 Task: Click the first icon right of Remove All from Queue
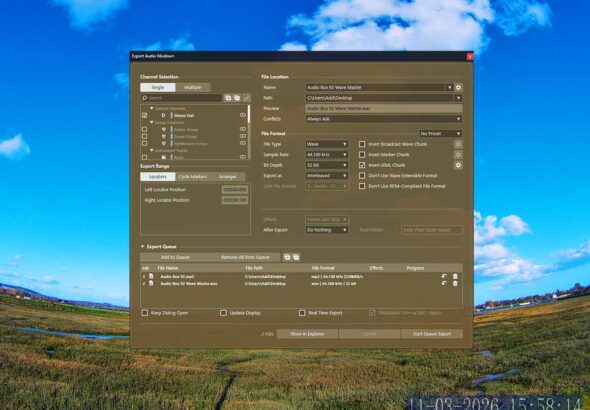tap(287, 257)
